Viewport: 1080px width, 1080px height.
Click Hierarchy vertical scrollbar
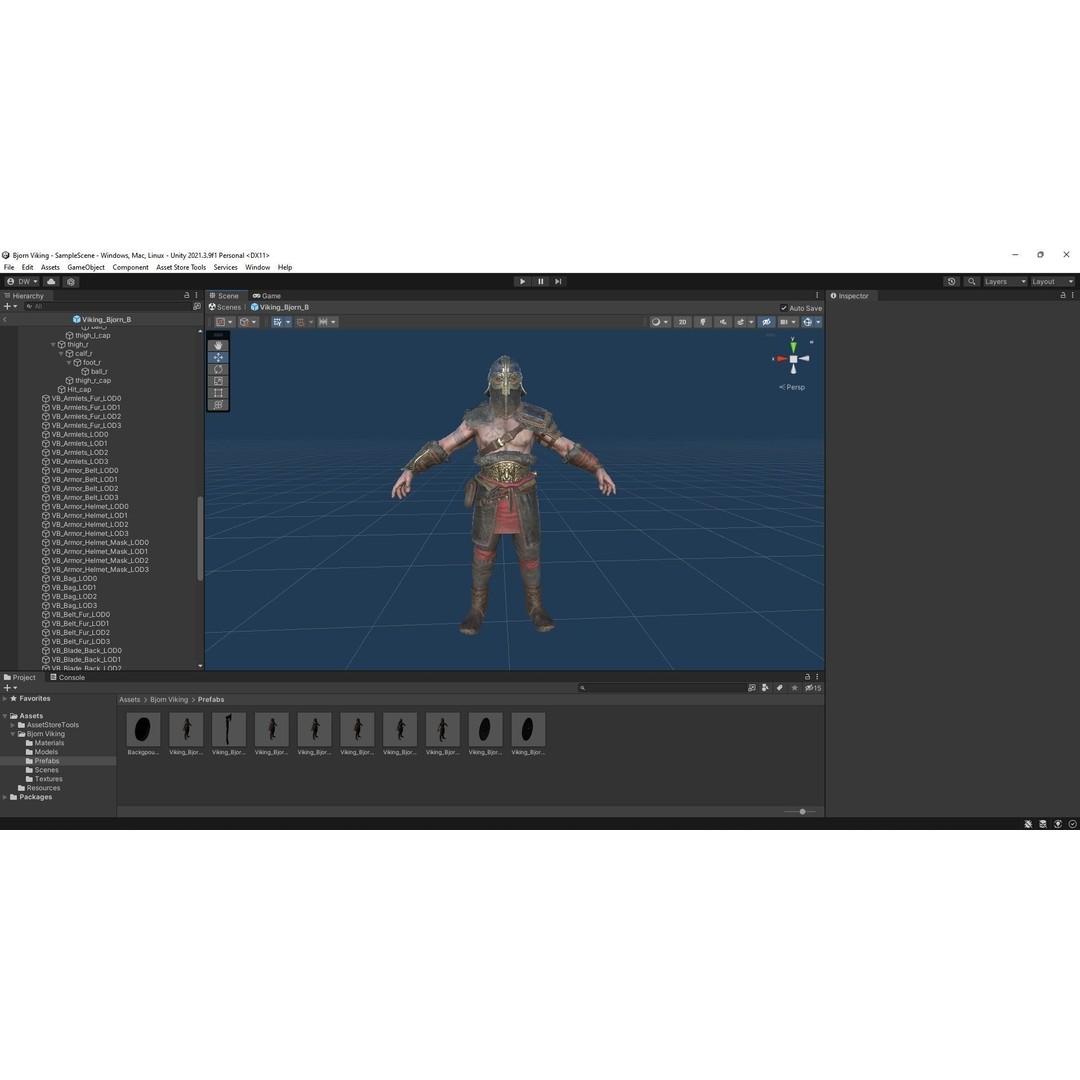click(200, 539)
